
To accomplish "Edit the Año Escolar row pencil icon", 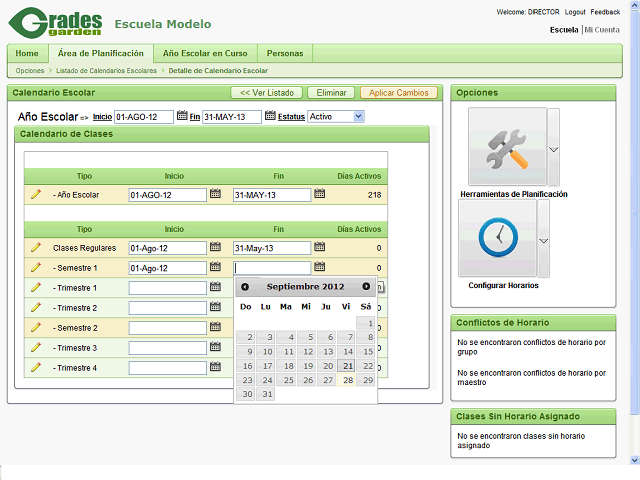I will 36,195.
